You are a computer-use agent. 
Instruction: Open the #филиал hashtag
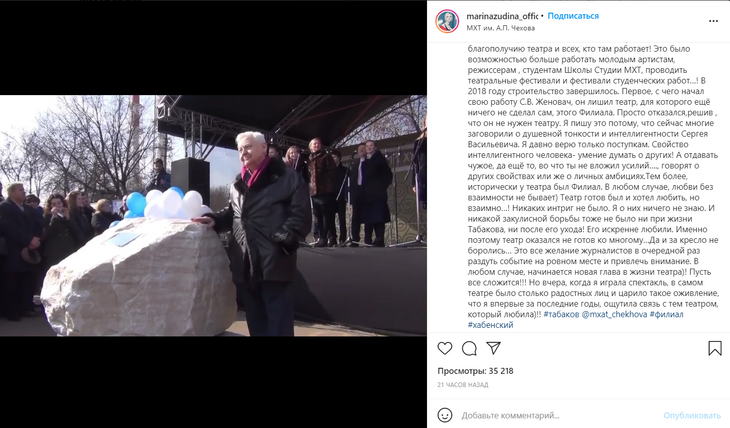pos(666,314)
